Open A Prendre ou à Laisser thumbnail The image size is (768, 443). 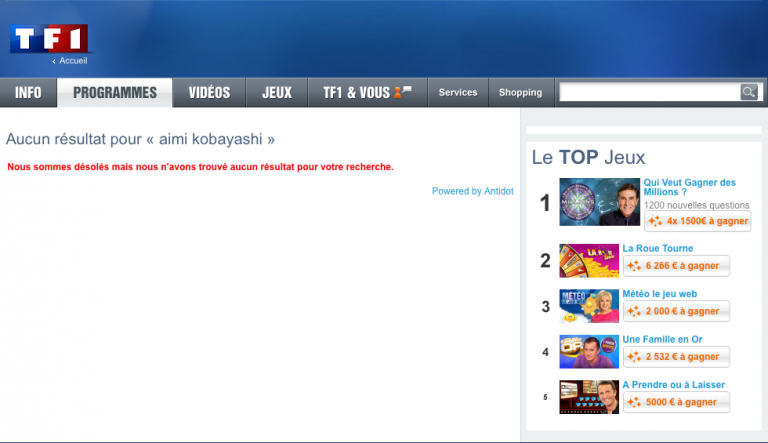(x=589, y=397)
